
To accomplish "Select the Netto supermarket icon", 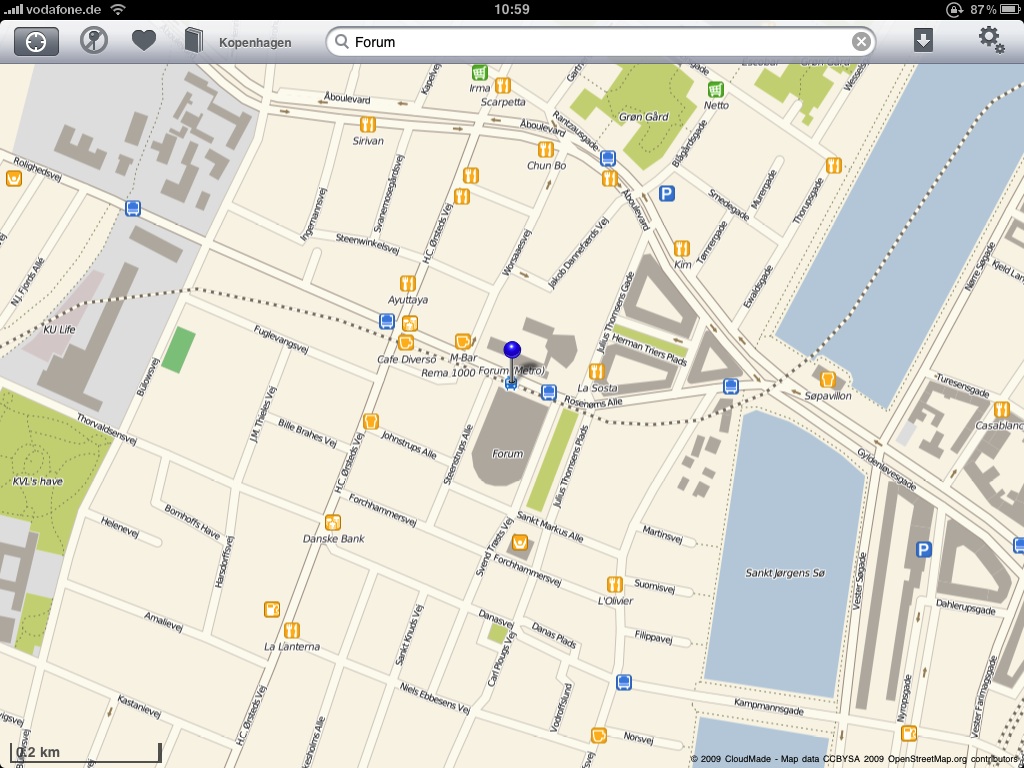I will pos(716,88).
